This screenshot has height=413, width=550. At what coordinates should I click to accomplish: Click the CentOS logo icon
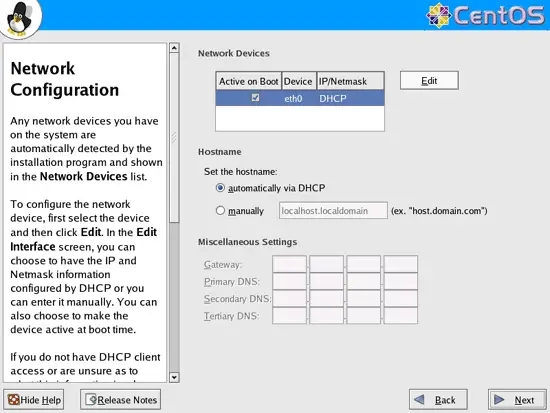pos(438,15)
